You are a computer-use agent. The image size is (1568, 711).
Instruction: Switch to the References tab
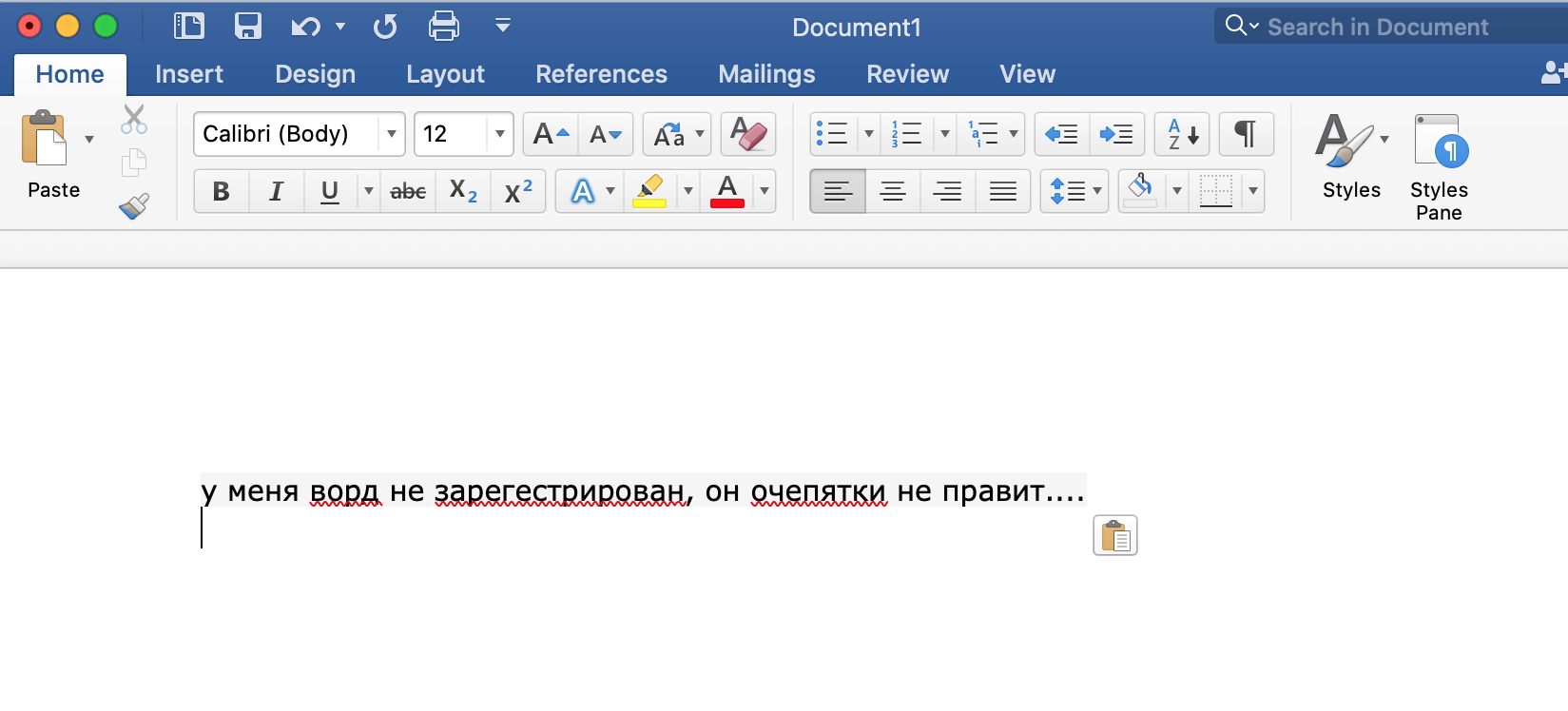(601, 74)
